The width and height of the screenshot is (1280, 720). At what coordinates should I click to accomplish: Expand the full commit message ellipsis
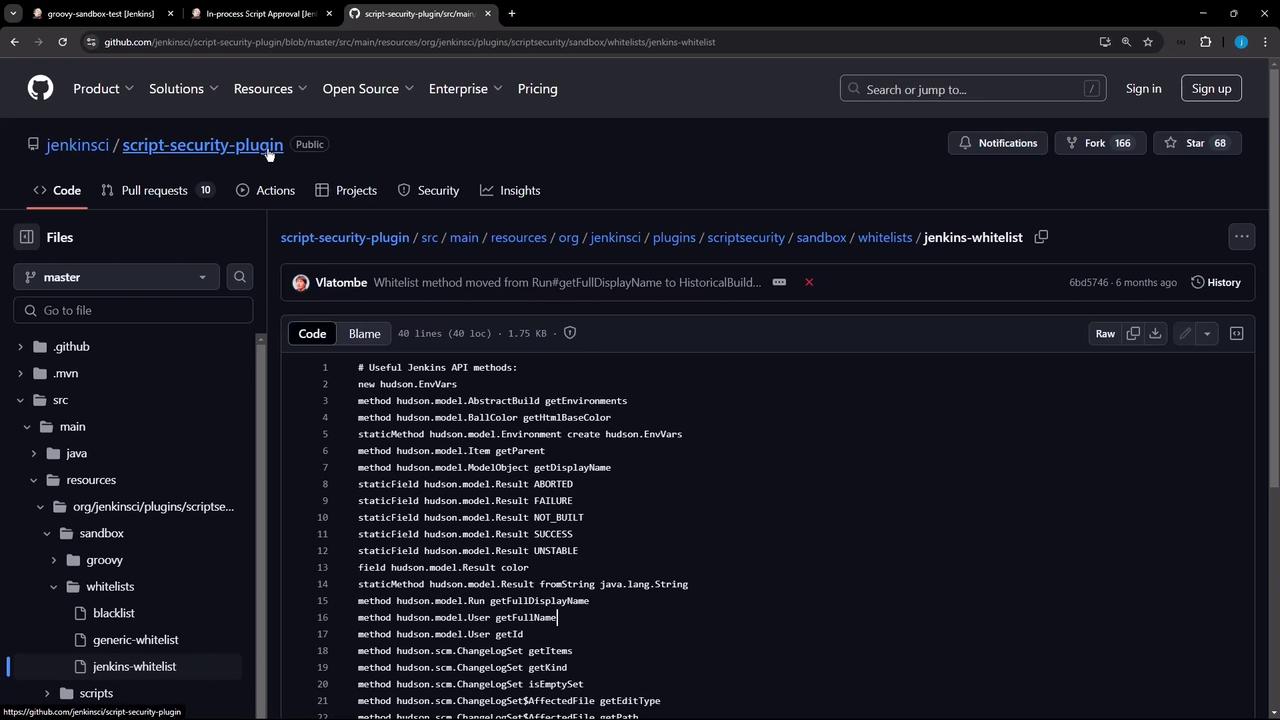coord(779,282)
